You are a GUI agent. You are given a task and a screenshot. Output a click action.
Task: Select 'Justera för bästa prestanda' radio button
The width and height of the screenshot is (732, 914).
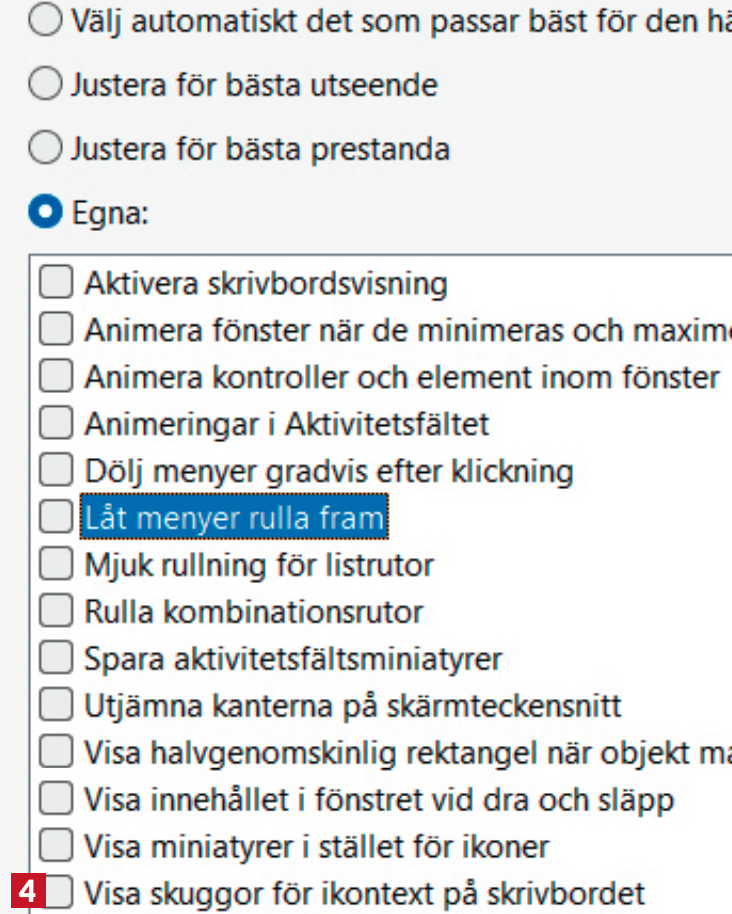tap(45, 150)
